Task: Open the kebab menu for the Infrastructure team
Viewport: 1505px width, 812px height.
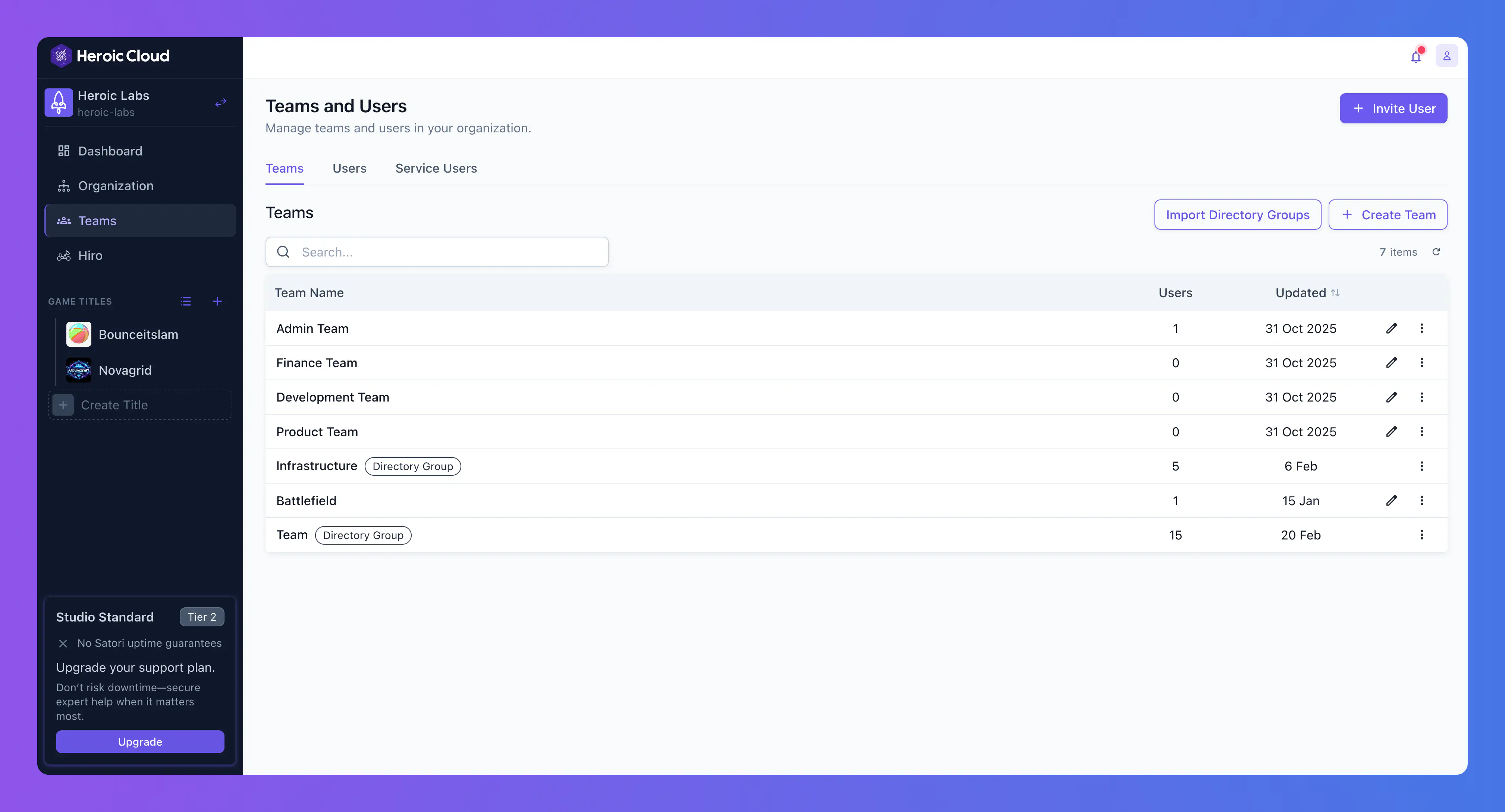Action: [1422, 466]
